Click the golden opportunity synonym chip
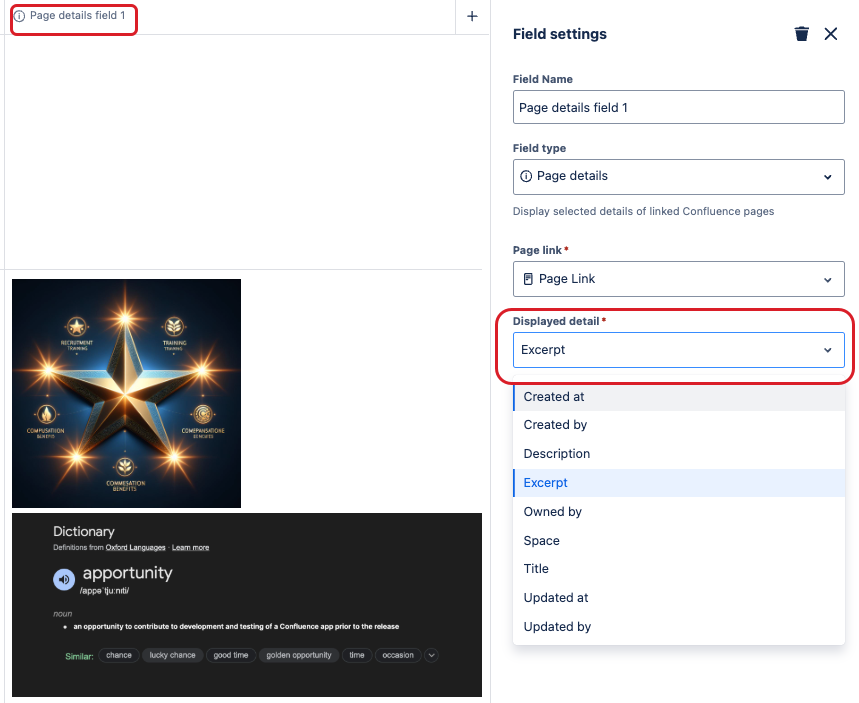Viewport: 859px width, 703px height. pyautogui.click(x=299, y=655)
